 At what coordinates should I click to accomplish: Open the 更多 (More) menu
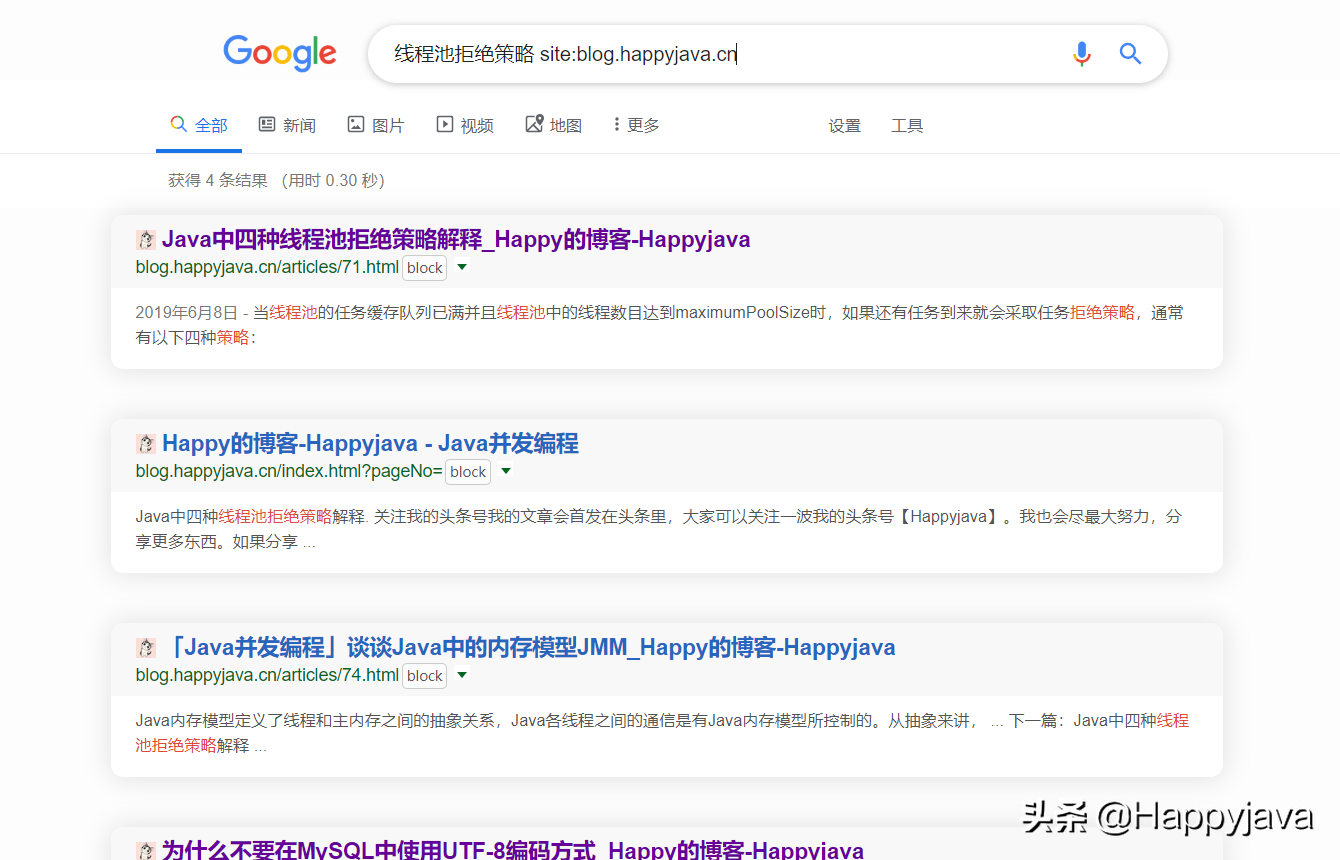pyautogui.click(x=636, y=125)
